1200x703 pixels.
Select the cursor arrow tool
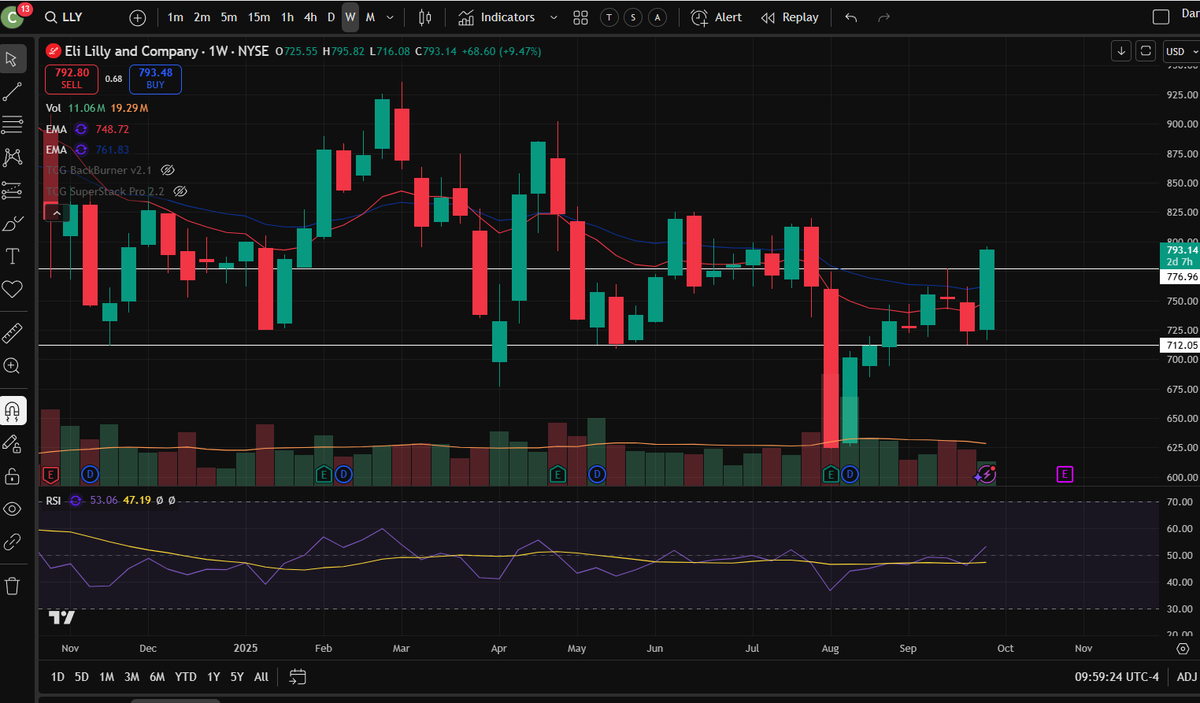tap(13, 60)
